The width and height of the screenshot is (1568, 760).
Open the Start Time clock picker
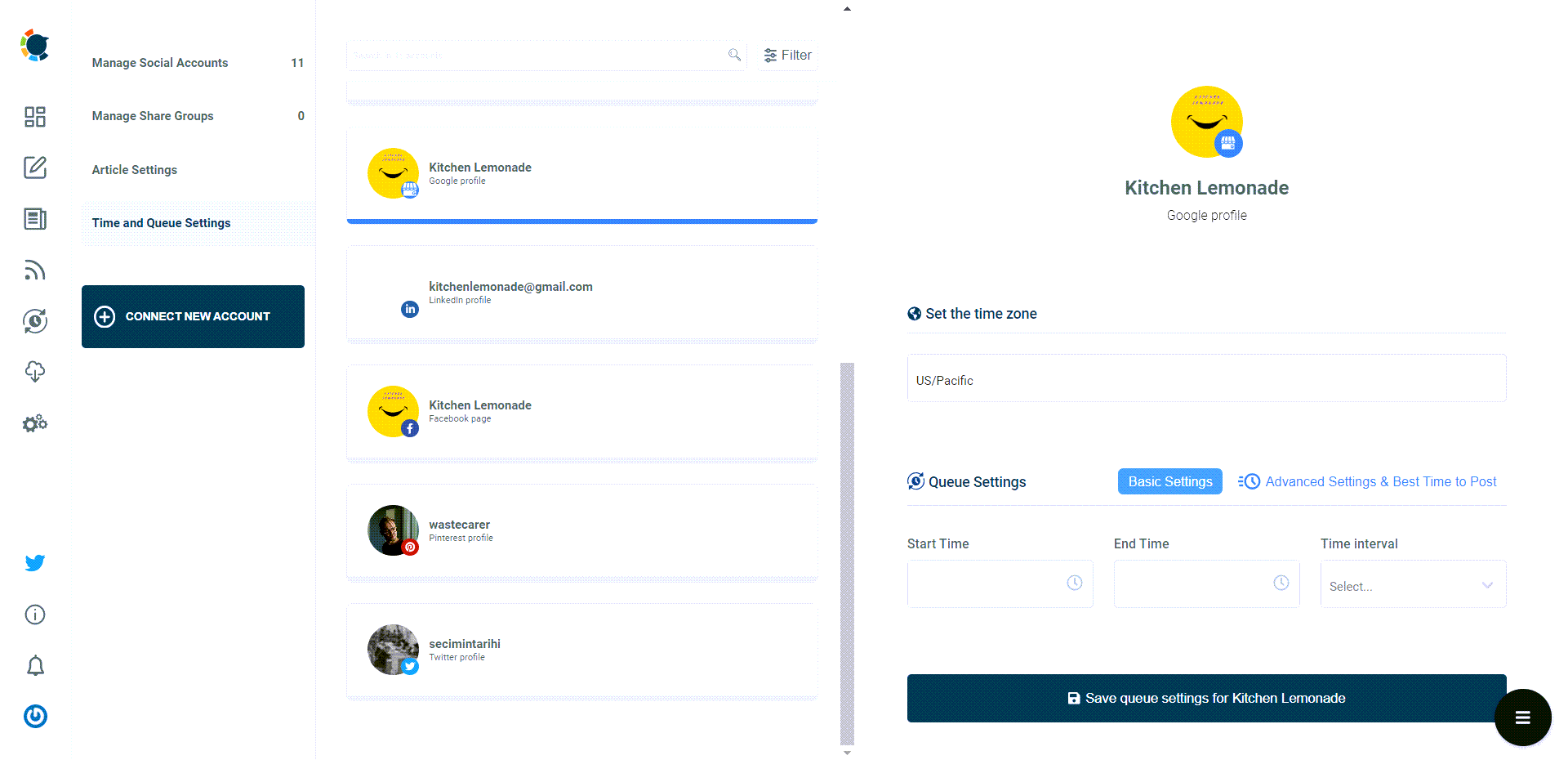click(1075, 583)
